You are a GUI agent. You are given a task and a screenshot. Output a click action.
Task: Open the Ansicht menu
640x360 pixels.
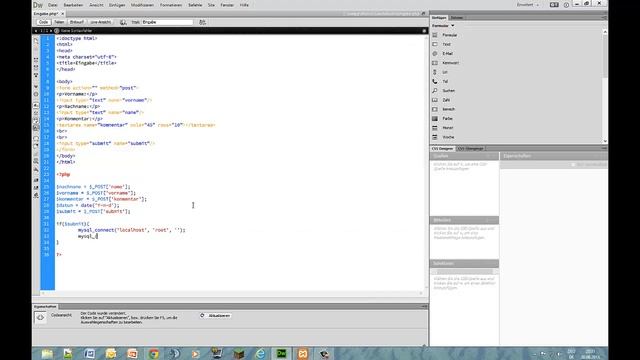pos(96,5)
